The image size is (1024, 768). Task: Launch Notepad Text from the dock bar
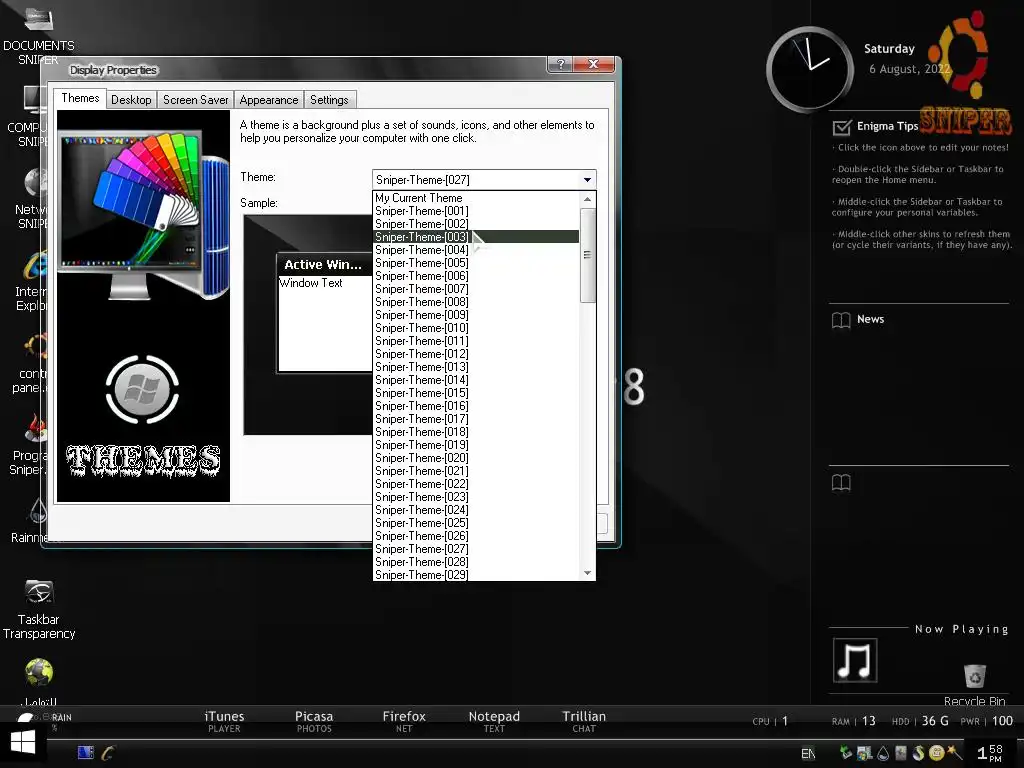pos(494,721)
